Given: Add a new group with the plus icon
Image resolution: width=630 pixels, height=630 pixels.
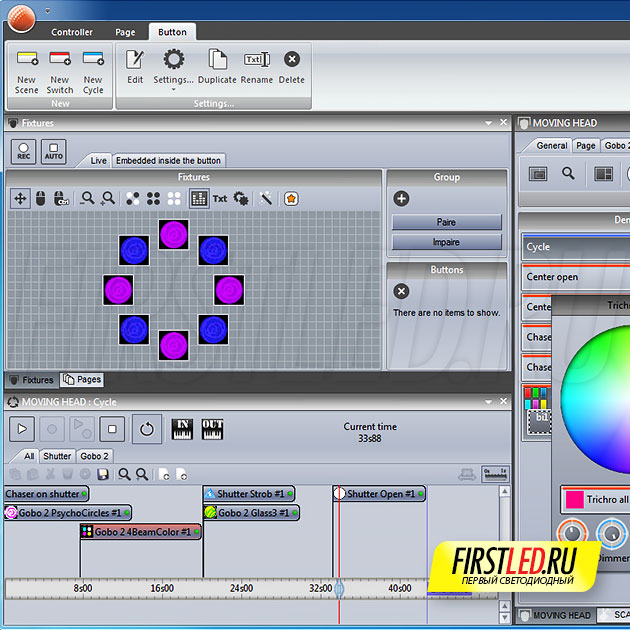Looking at the screenshot, I should (x=401, y=199).
